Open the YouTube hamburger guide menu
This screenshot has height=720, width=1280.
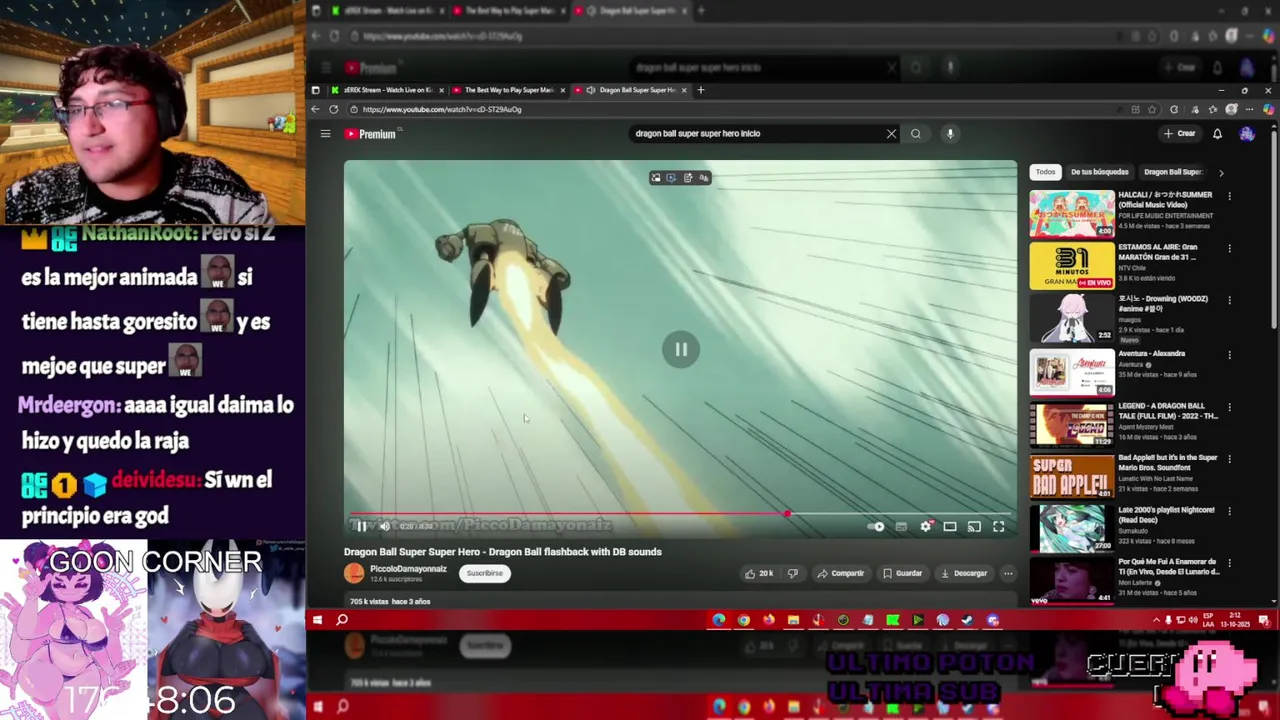coord(325,134)
